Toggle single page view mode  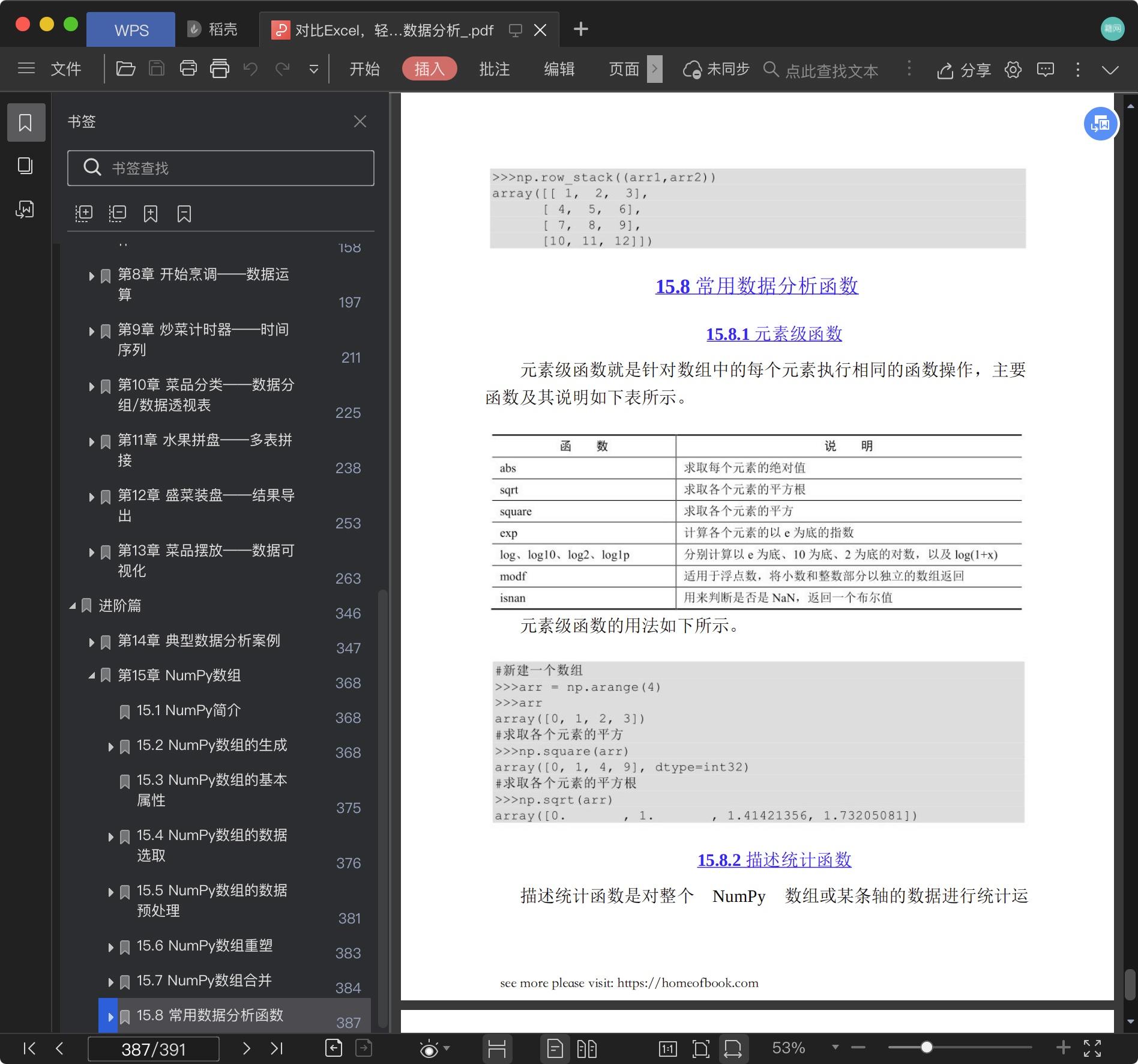pyautogui.click(x=555, y=1048)
